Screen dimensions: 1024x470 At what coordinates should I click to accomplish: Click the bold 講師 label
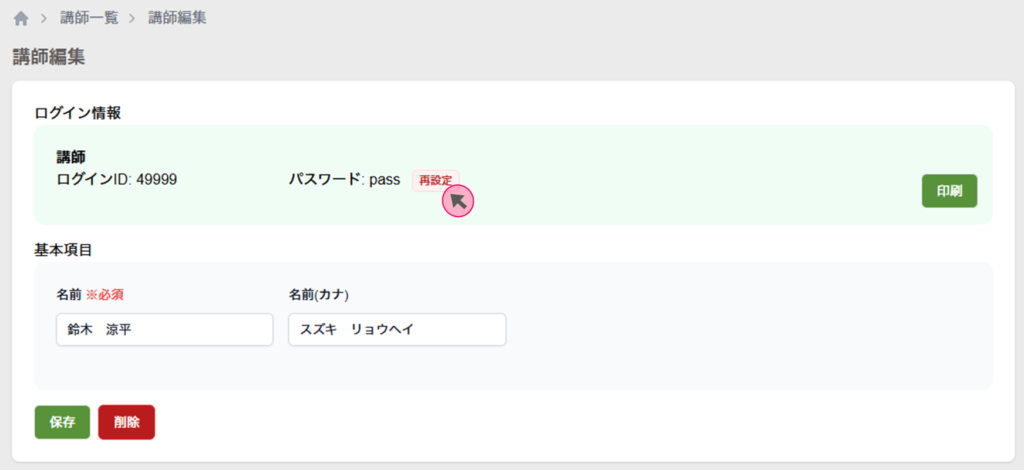pos(71,157)
